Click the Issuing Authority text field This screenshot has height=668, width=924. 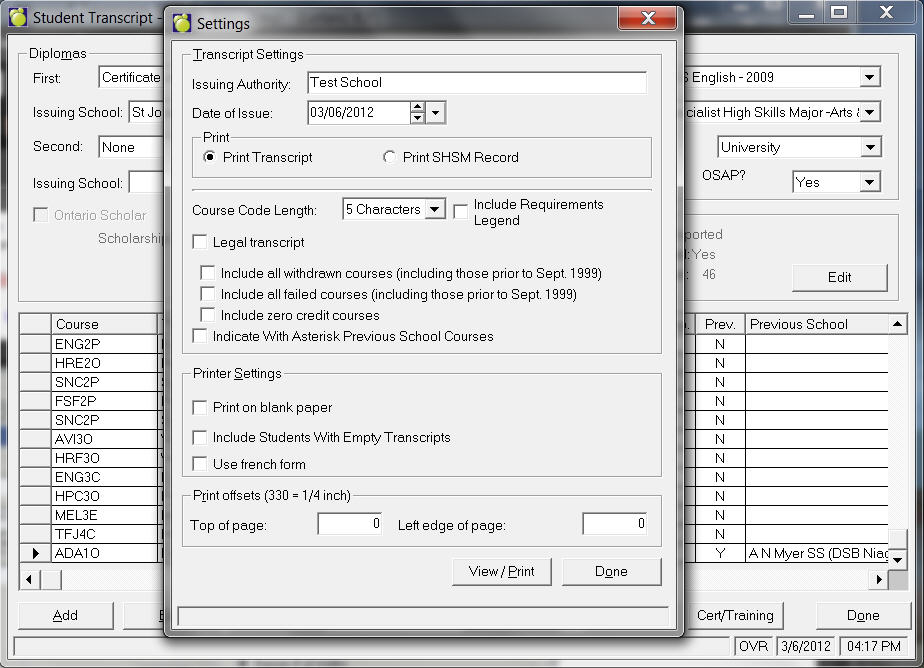pyautogui.click(x=476, y=83)
